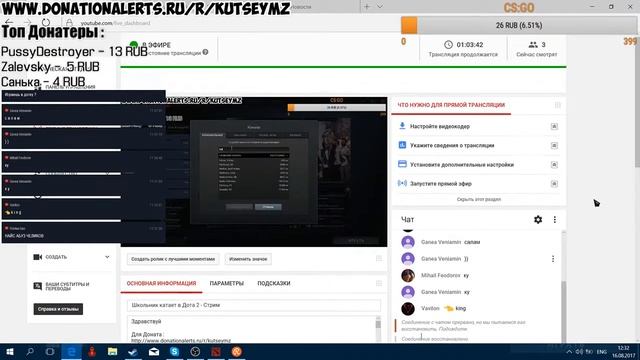Click the info icon of Укажите сведения о трансляции
The image size is (640, 360).
click(x=402, y=145)
